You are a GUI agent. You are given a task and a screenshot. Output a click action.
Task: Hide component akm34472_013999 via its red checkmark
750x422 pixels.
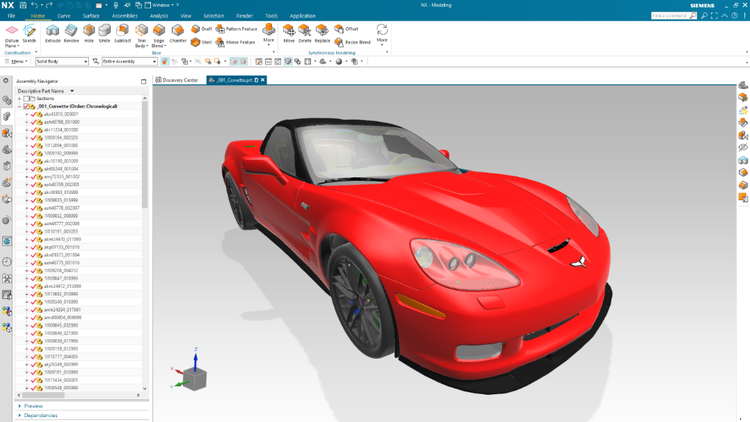pos(33,286)
